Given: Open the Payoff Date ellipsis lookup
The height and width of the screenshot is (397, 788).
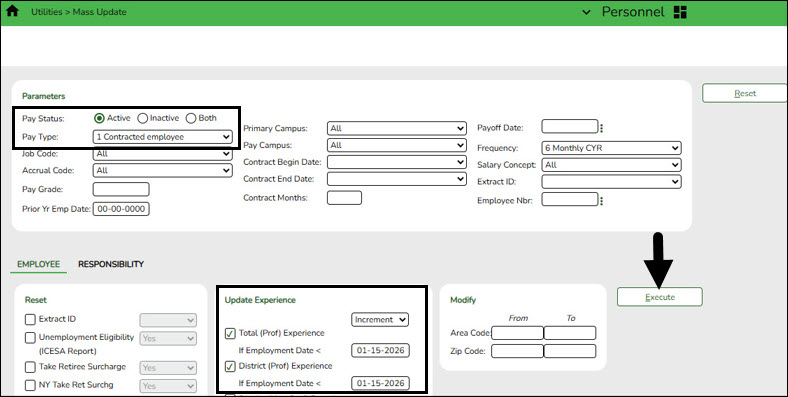Looking at the screenshot, I should pyautogui.click(x=602, y=128).
